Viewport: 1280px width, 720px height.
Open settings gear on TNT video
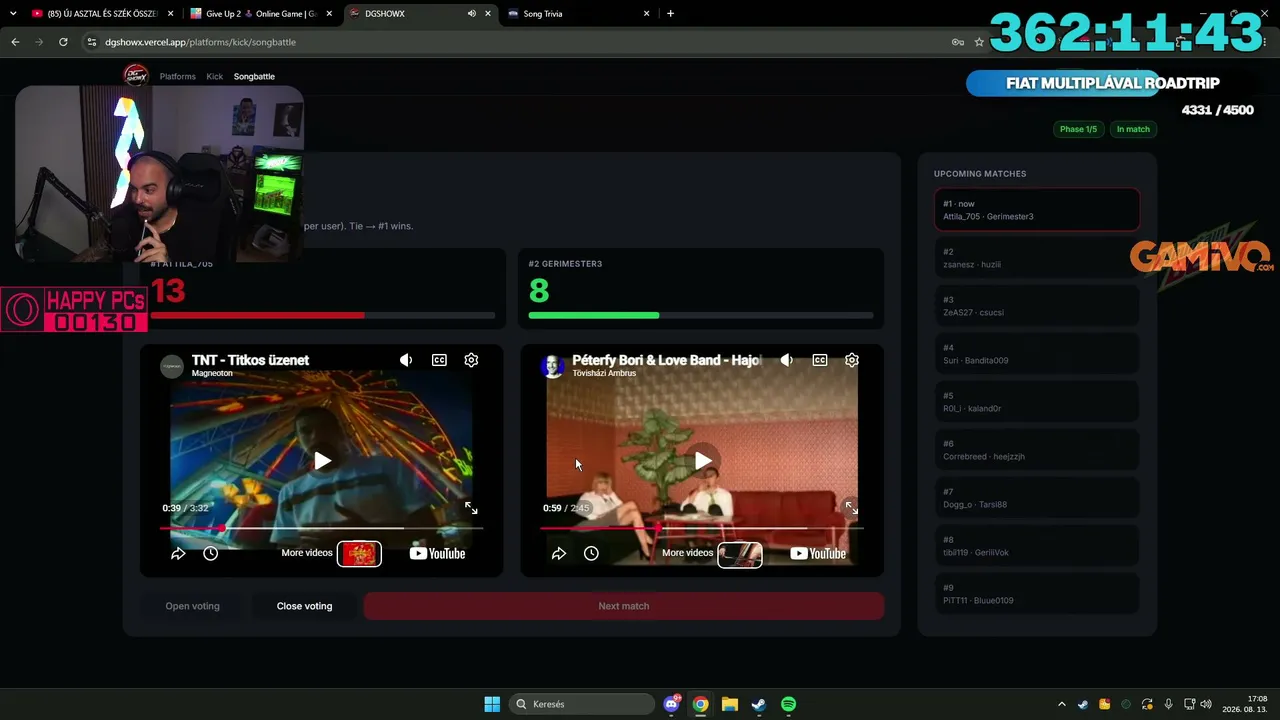[x=471, y=360]
